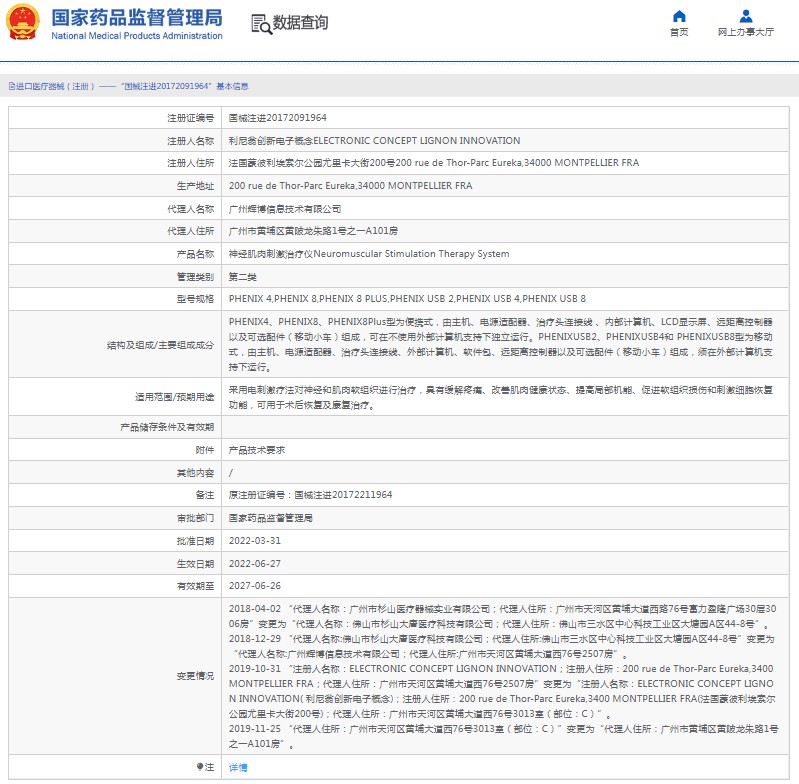
Task: Click the agent name 广州辉博信息技术有限公司
Action: click(285, 209)
